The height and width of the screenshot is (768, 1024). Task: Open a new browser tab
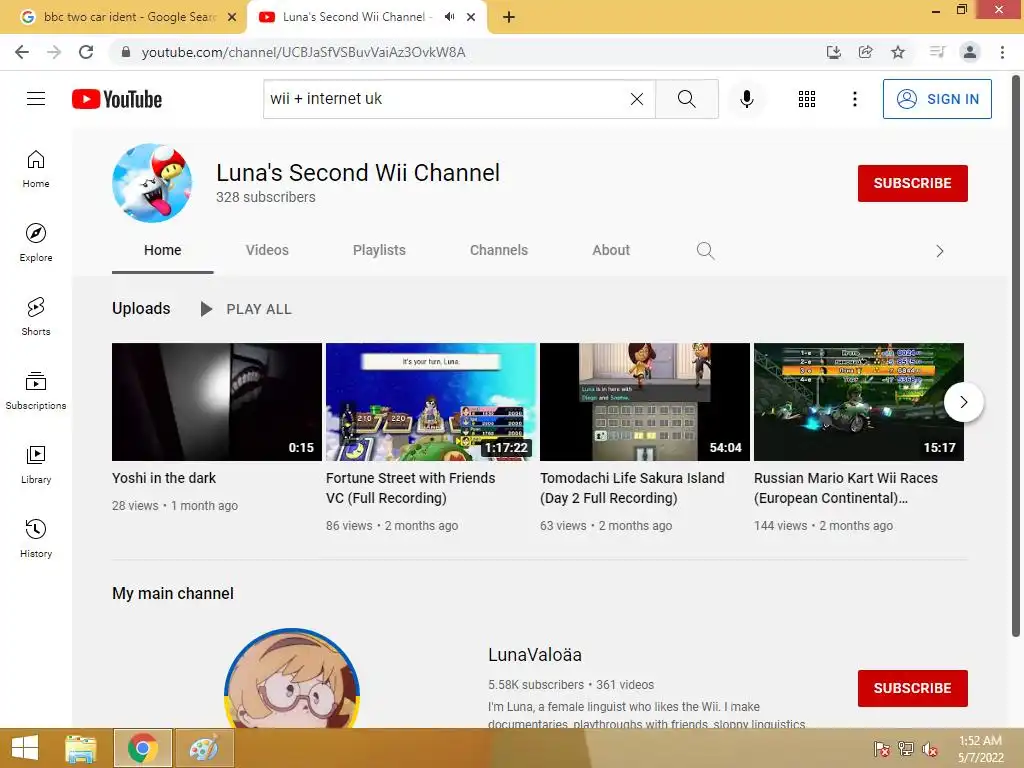coord(509,17)
